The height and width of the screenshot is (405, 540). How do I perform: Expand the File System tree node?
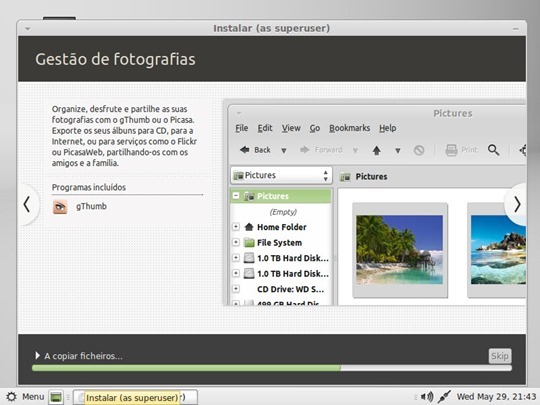(236, 242)
